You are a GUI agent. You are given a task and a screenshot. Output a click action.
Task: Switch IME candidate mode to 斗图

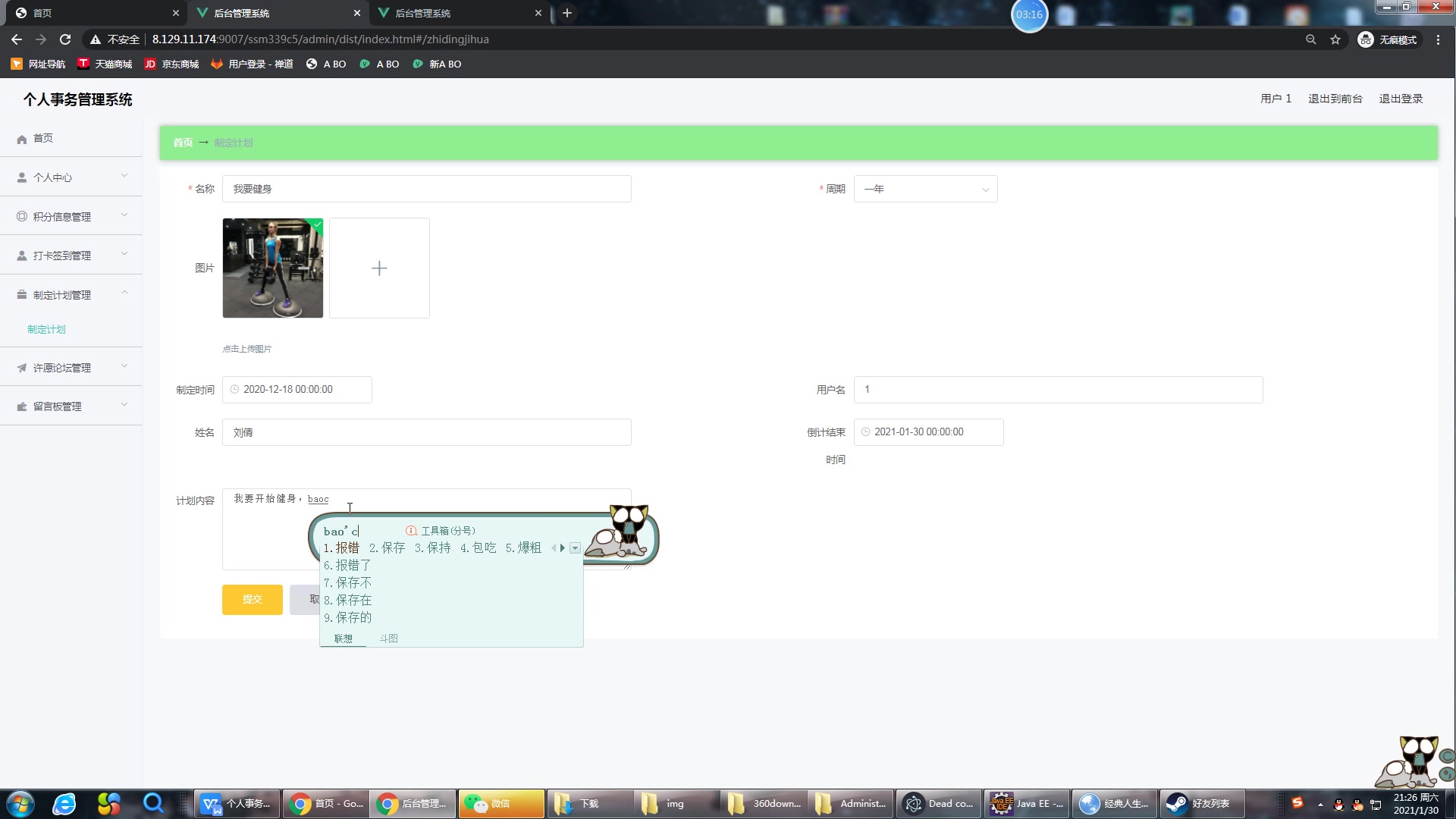(x=388, y=638)
